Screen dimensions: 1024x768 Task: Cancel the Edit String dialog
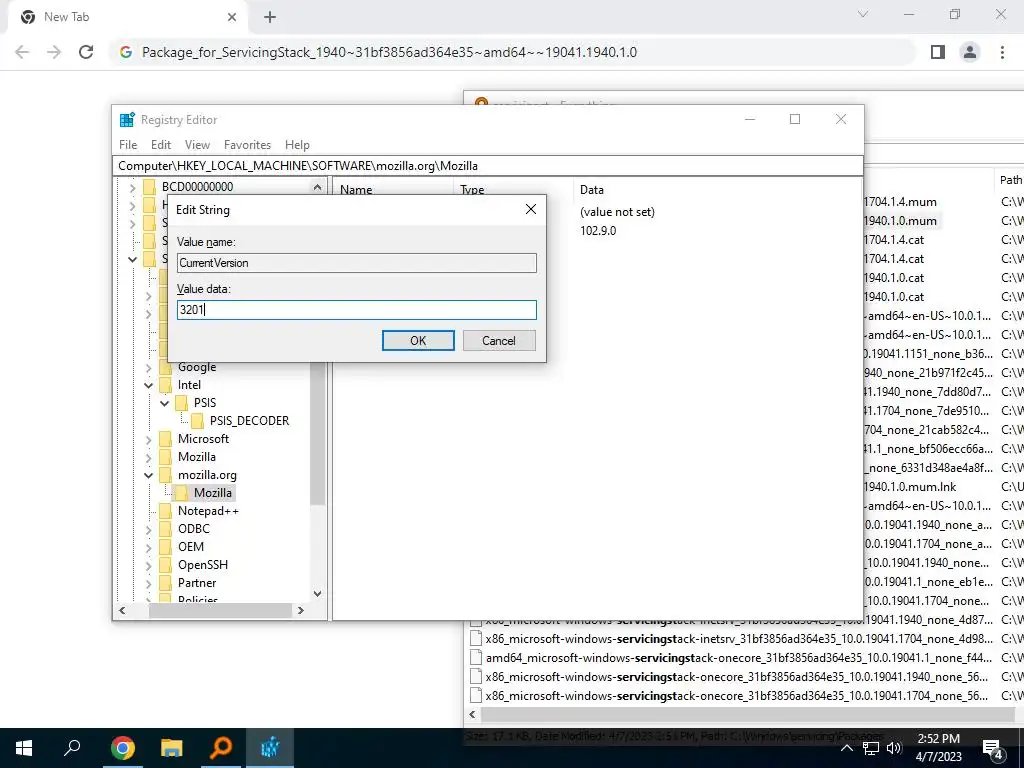tap(499, 340)
